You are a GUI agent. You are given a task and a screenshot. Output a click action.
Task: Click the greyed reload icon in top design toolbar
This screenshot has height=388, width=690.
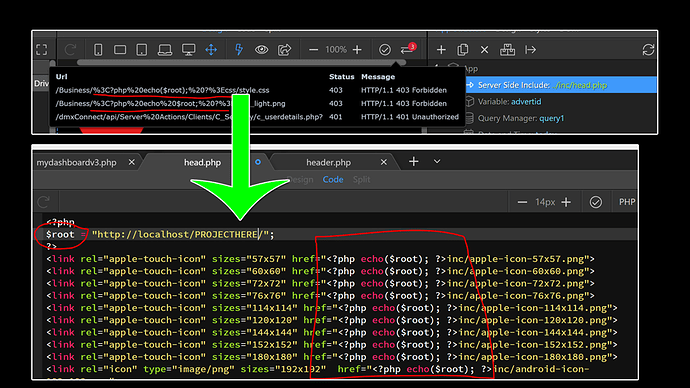coord(70,50)
